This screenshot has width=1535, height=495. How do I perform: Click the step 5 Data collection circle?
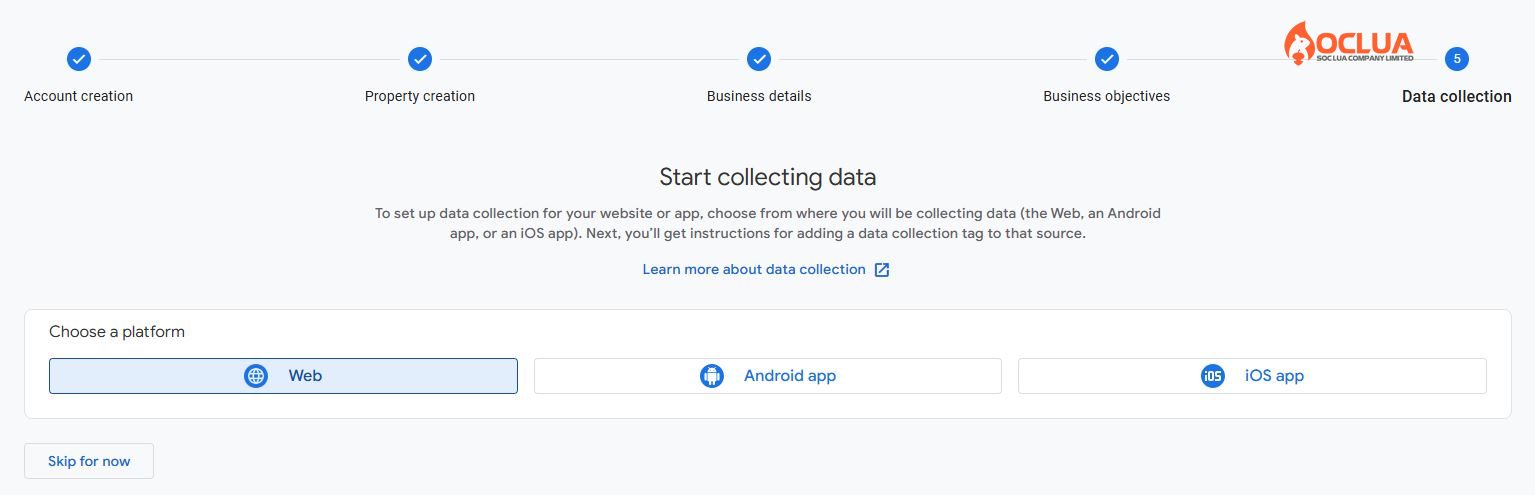coord(1457,59)
